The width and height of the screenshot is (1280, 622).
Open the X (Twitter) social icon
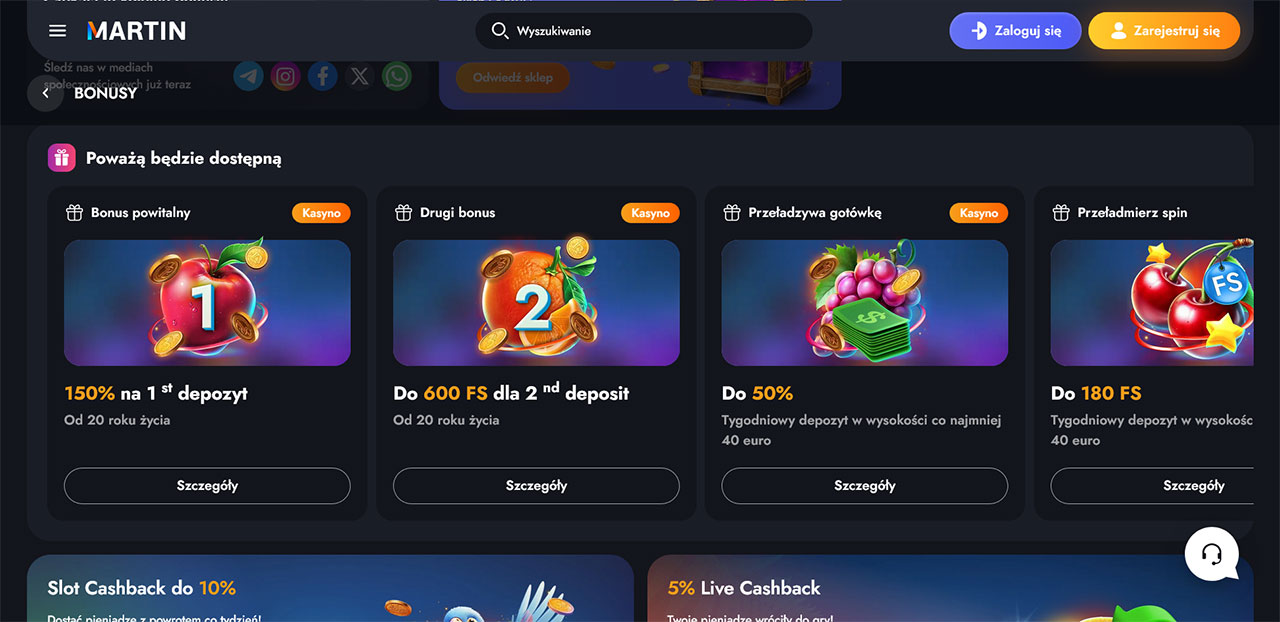[x=360, y=76]
